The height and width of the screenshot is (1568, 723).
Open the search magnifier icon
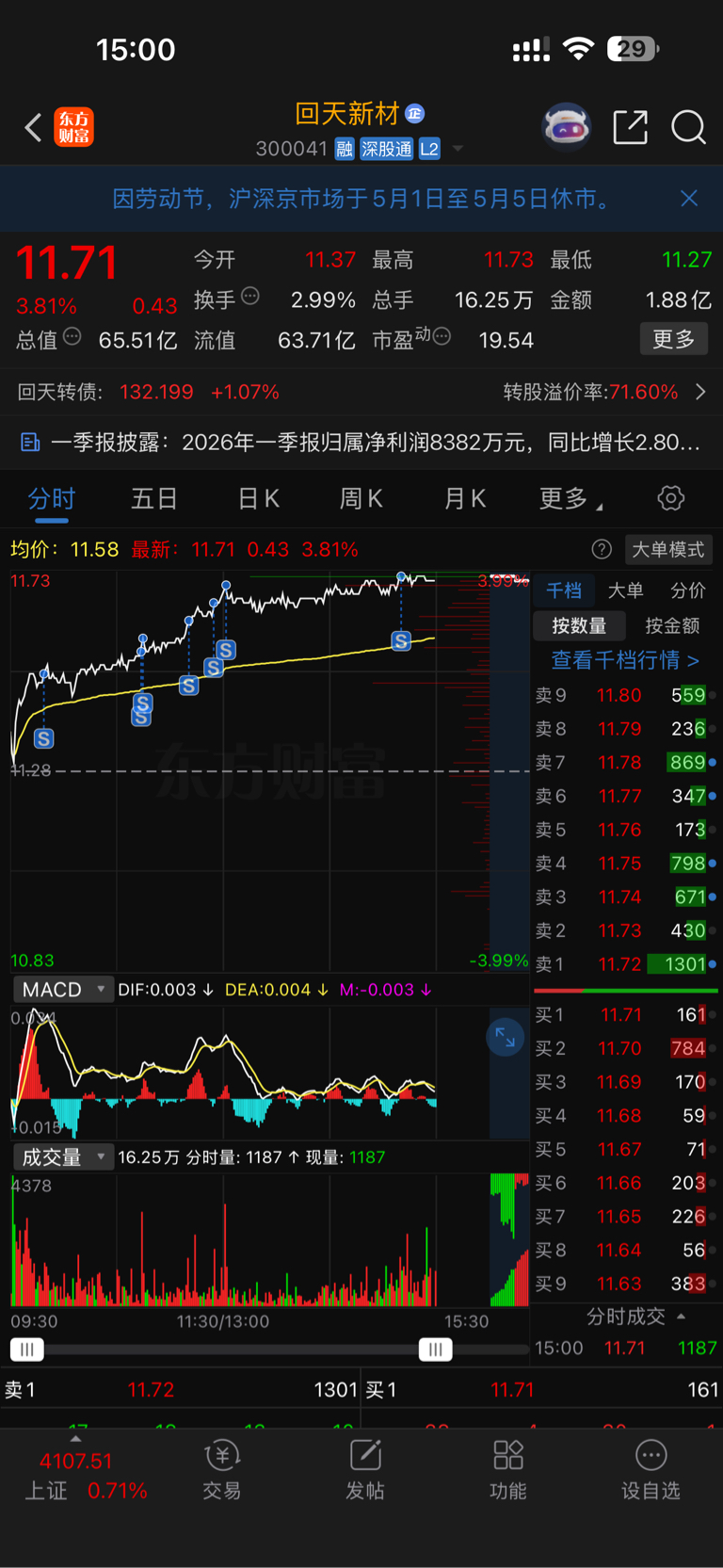click(x=688, y=127)
